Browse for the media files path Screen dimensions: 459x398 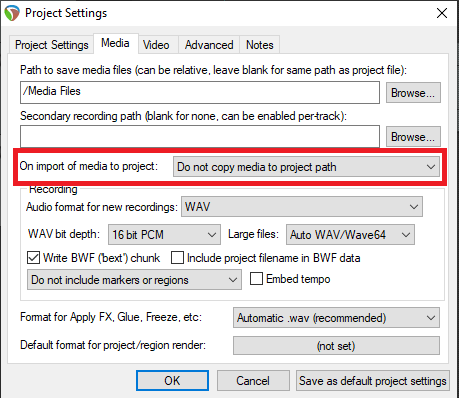point(413,93)
